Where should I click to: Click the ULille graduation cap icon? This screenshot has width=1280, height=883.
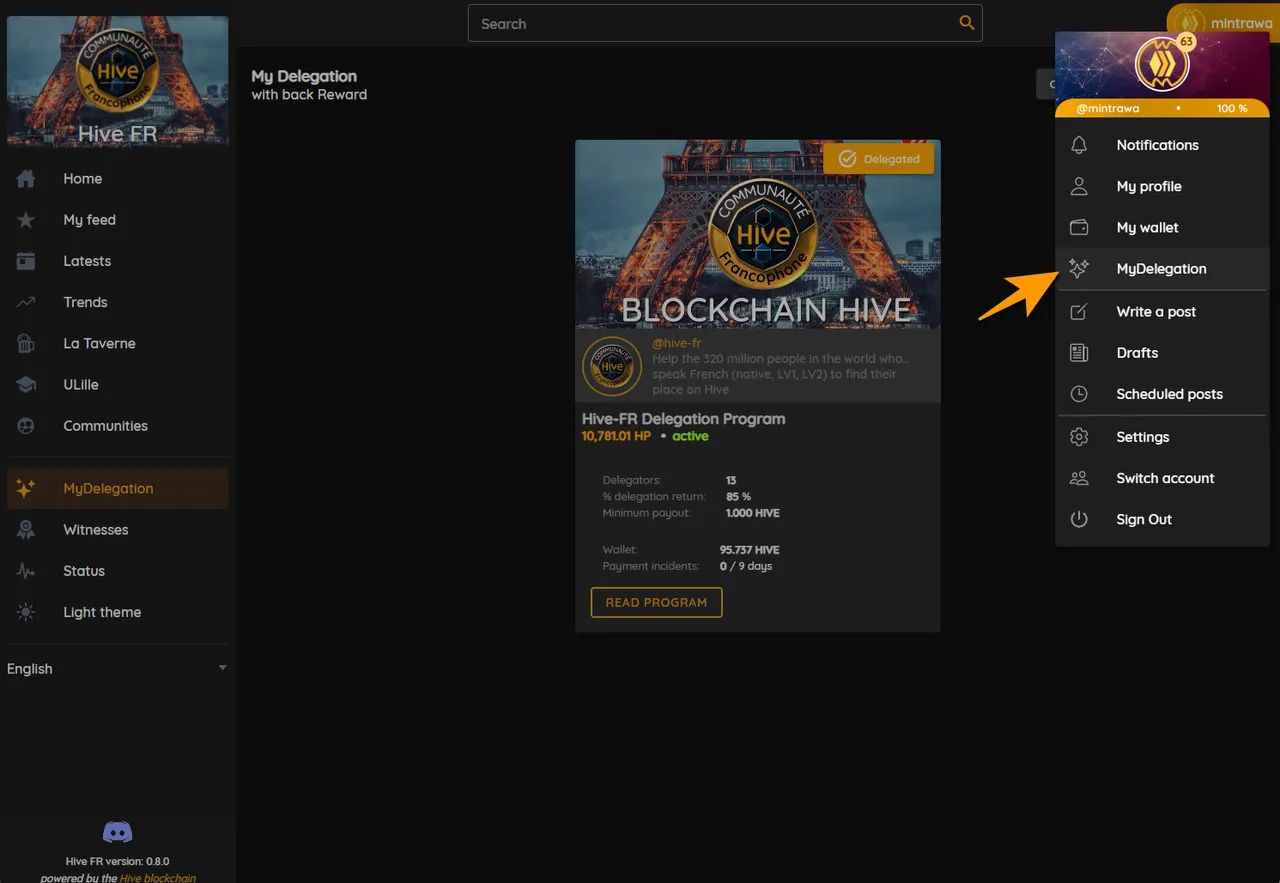[26, 385]
